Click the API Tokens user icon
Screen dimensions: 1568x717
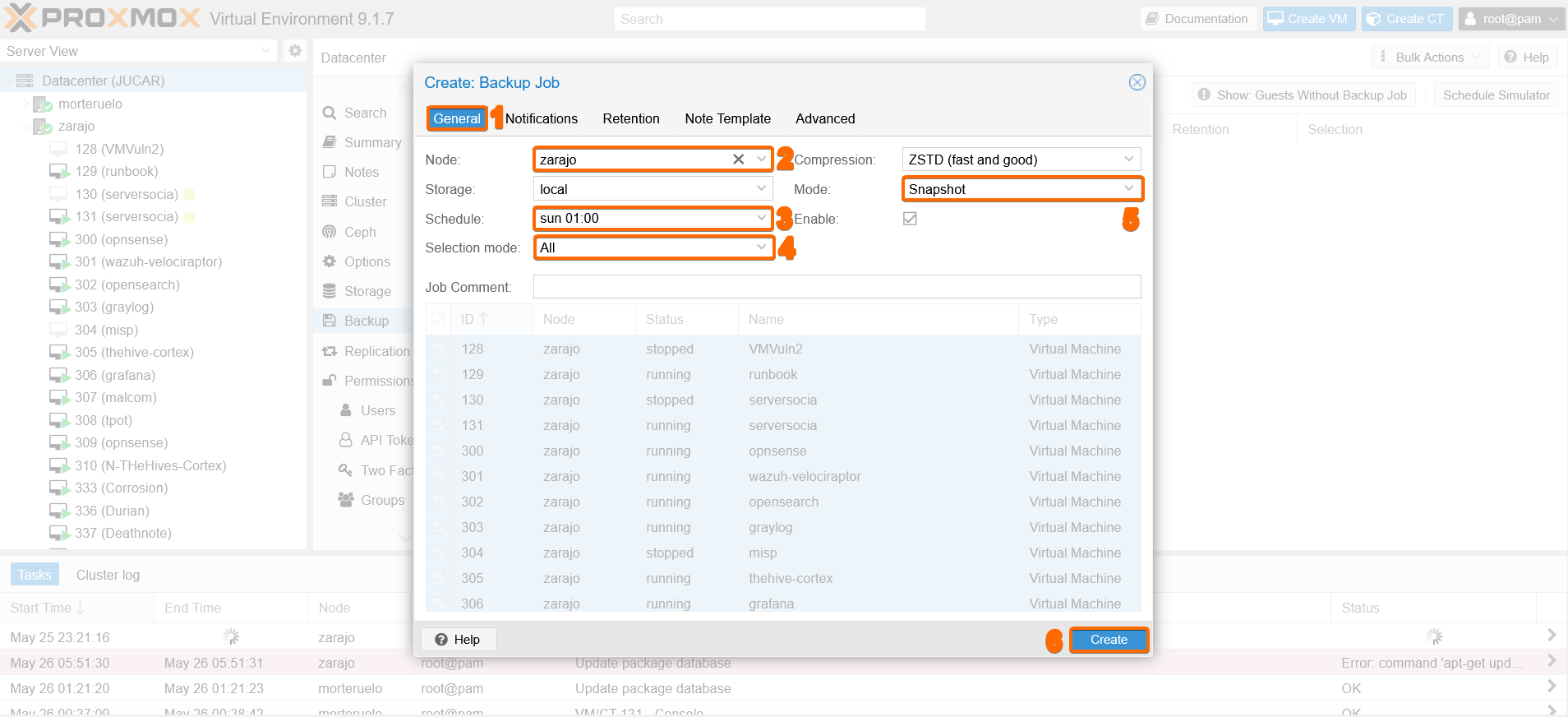point(346,440)
